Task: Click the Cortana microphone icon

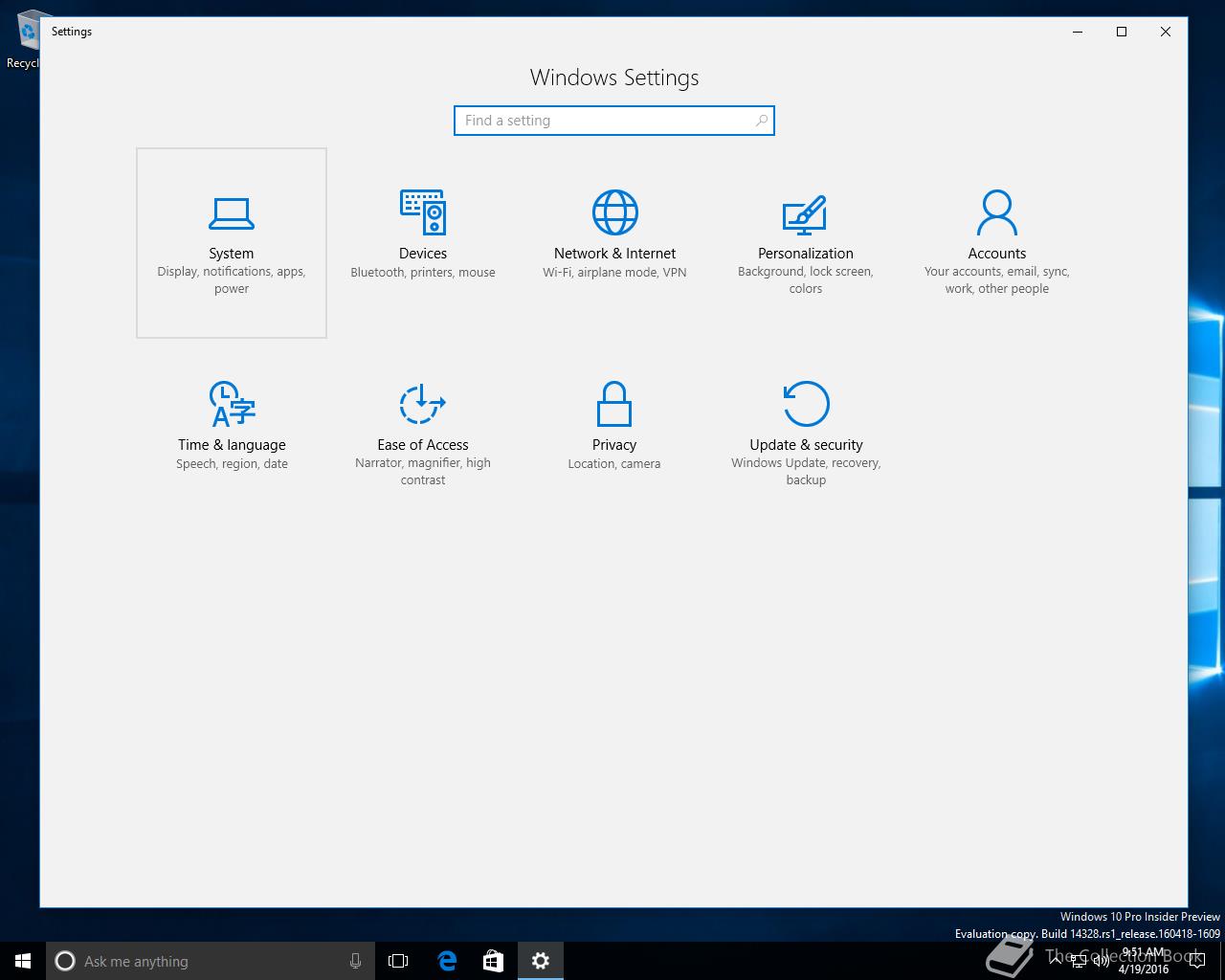Action: (x=355, y=961)
